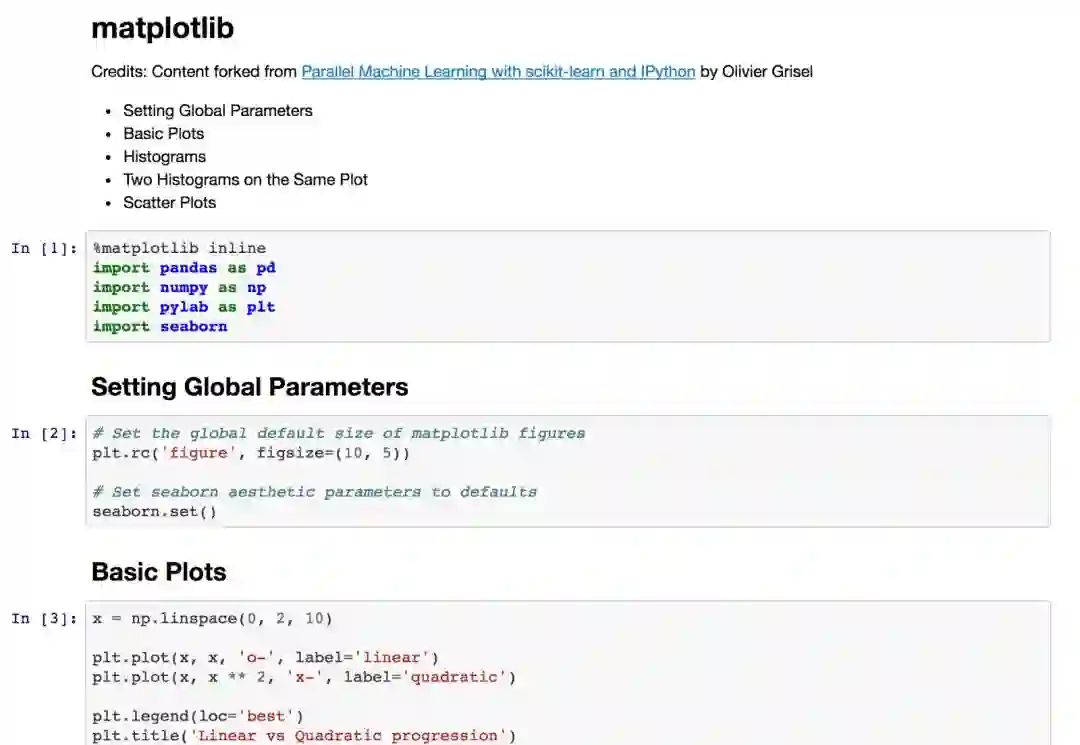Click the In [2] cell prompt

(x=44, y=433)
